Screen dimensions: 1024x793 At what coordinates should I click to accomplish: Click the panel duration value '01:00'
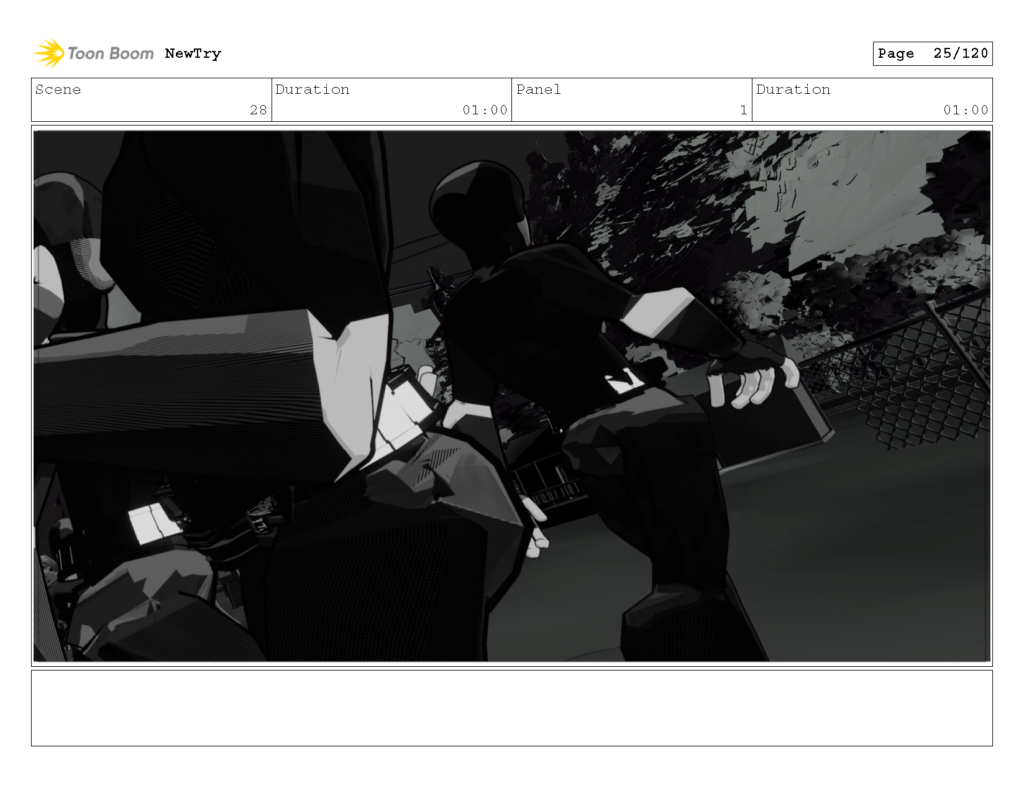pos(967,111)
